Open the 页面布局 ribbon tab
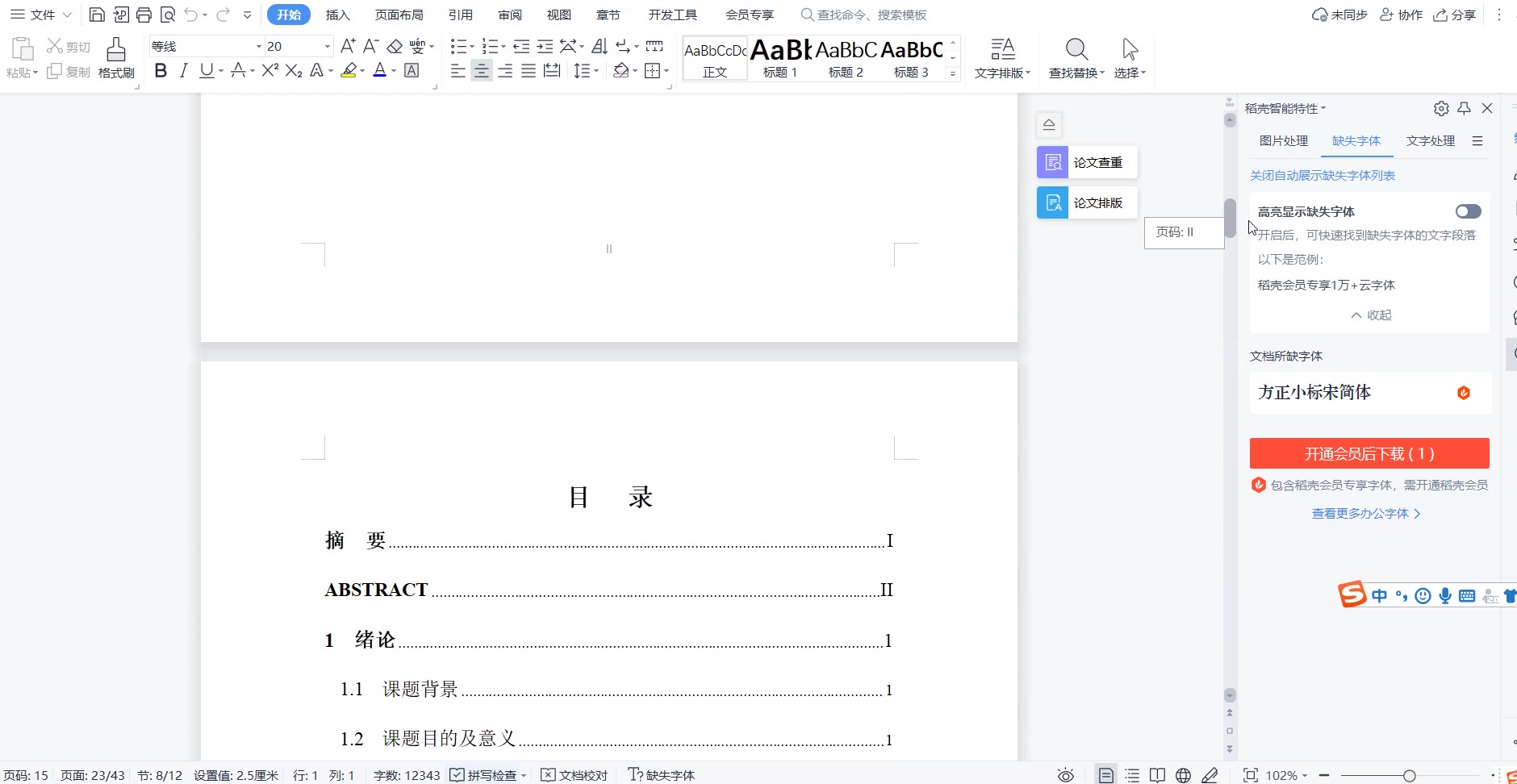Viewport: 1517px width, 784px height. click(399, 15)
